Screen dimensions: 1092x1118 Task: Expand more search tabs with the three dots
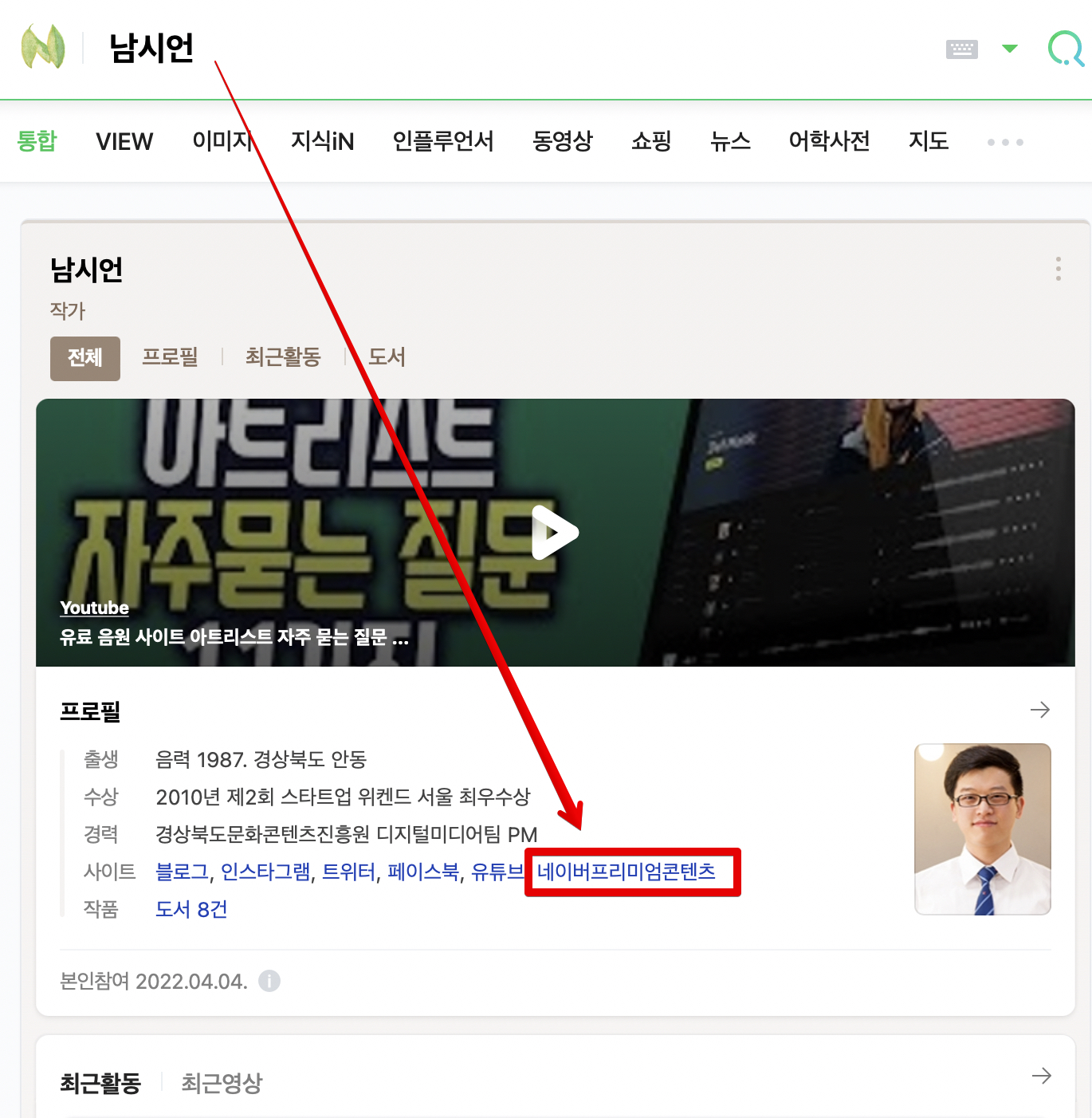[1005, 142]
